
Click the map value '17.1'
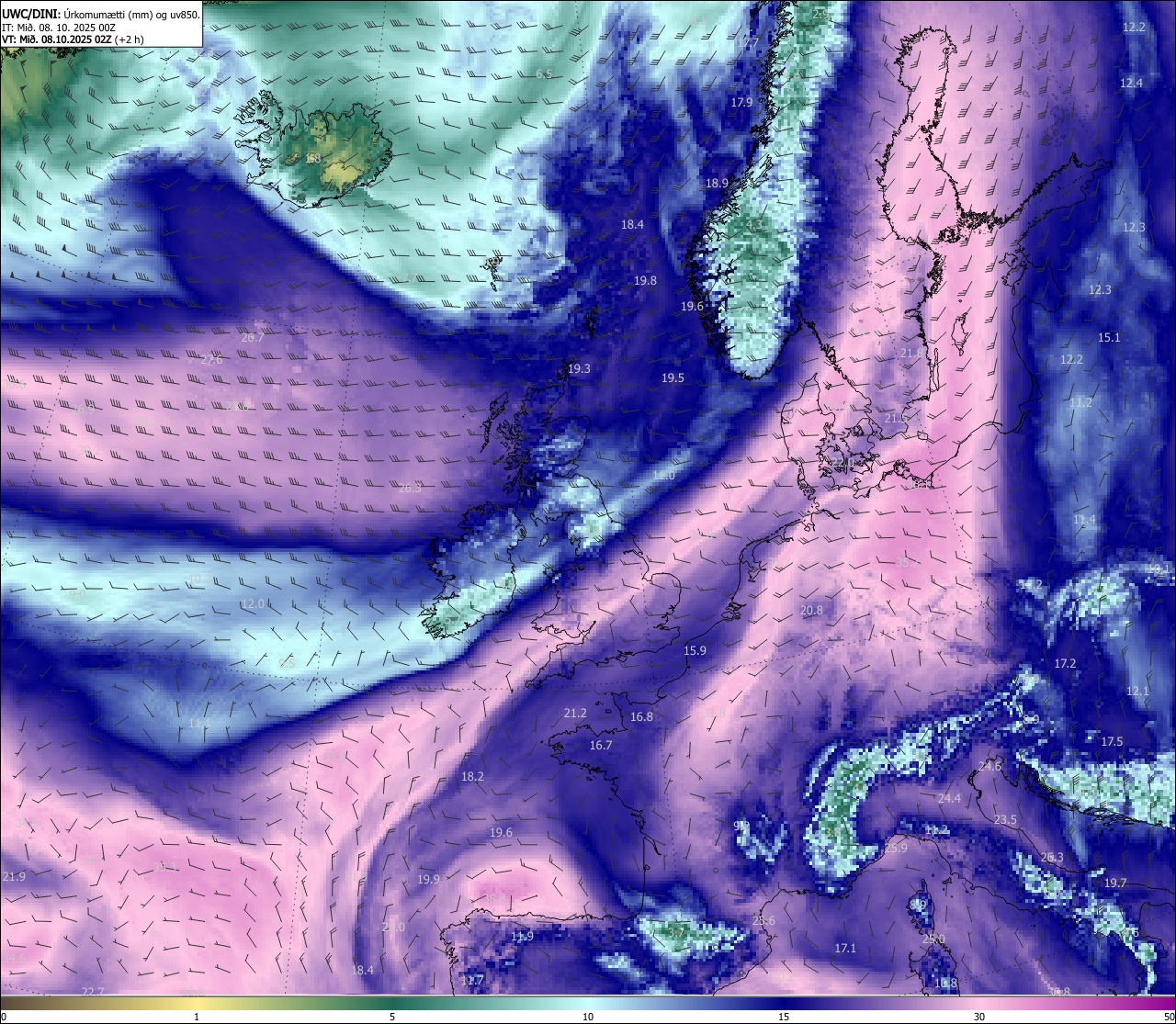coord(845,949)
